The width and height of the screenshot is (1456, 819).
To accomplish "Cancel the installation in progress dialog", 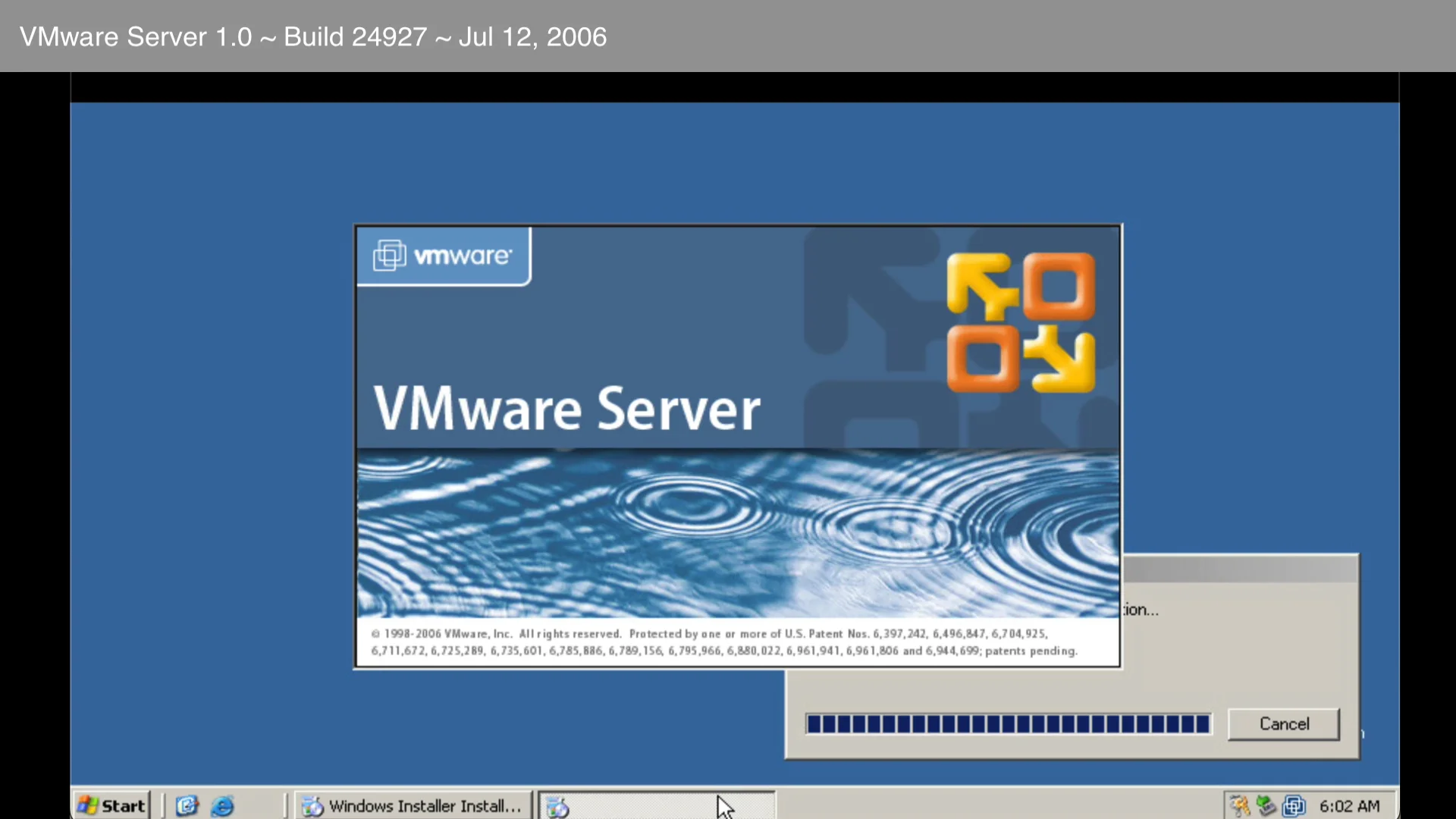I will coord(1284,724).
